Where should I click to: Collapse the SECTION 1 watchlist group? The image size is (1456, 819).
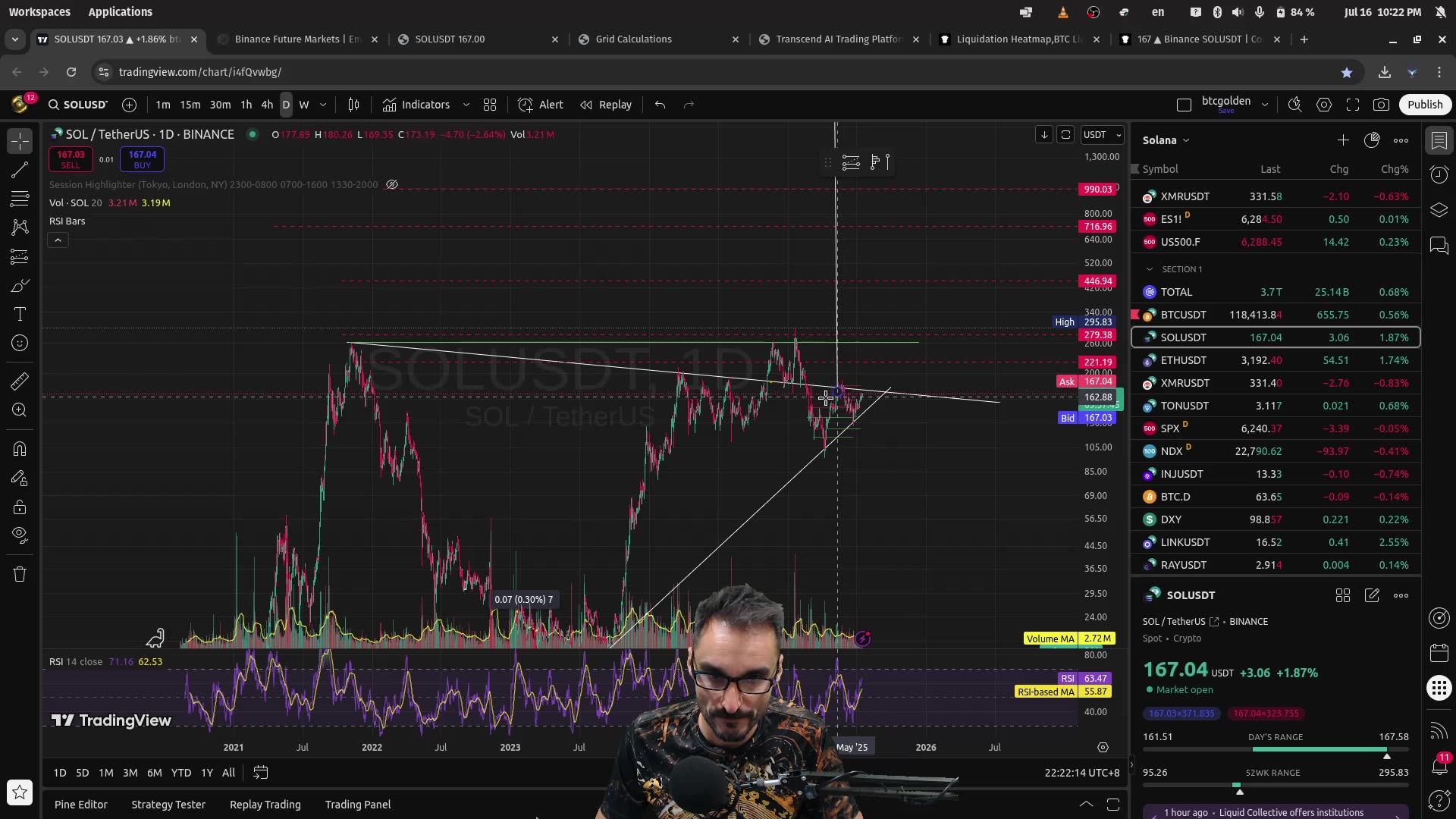point(1150,269)
